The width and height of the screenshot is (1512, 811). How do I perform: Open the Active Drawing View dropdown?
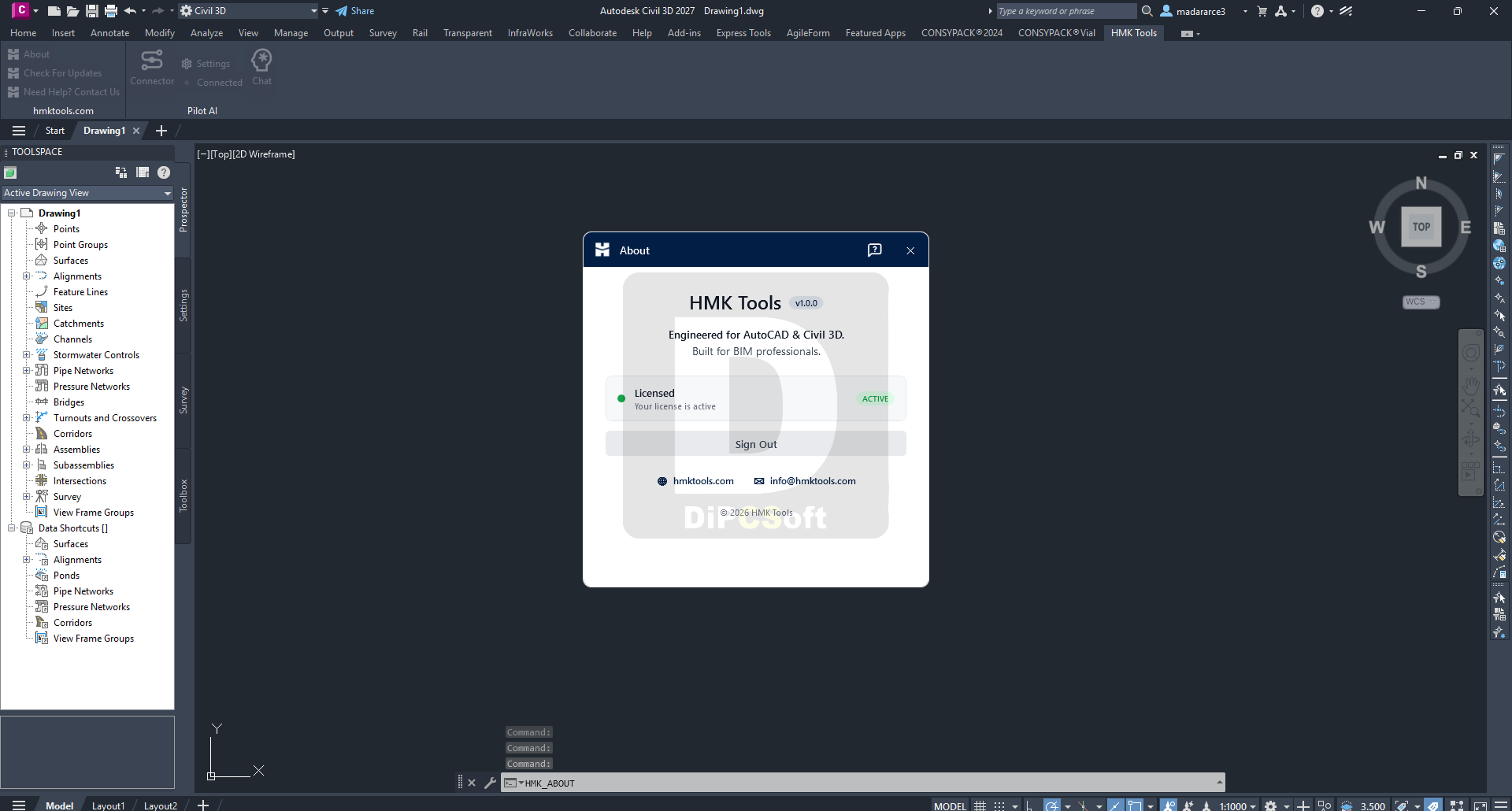87,193
